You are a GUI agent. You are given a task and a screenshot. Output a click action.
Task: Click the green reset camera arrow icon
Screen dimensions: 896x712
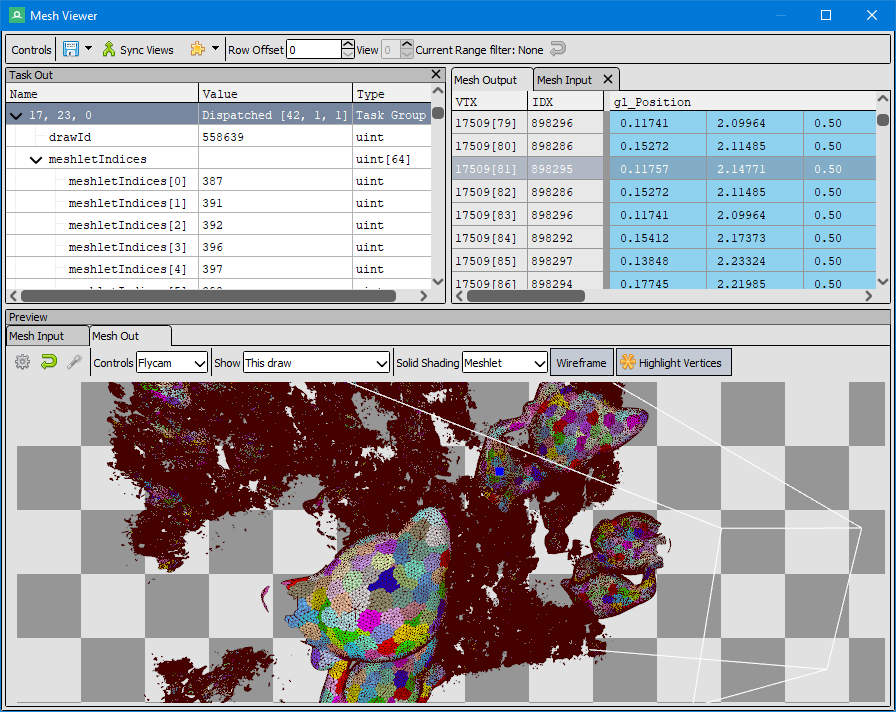tap(48, 363)
